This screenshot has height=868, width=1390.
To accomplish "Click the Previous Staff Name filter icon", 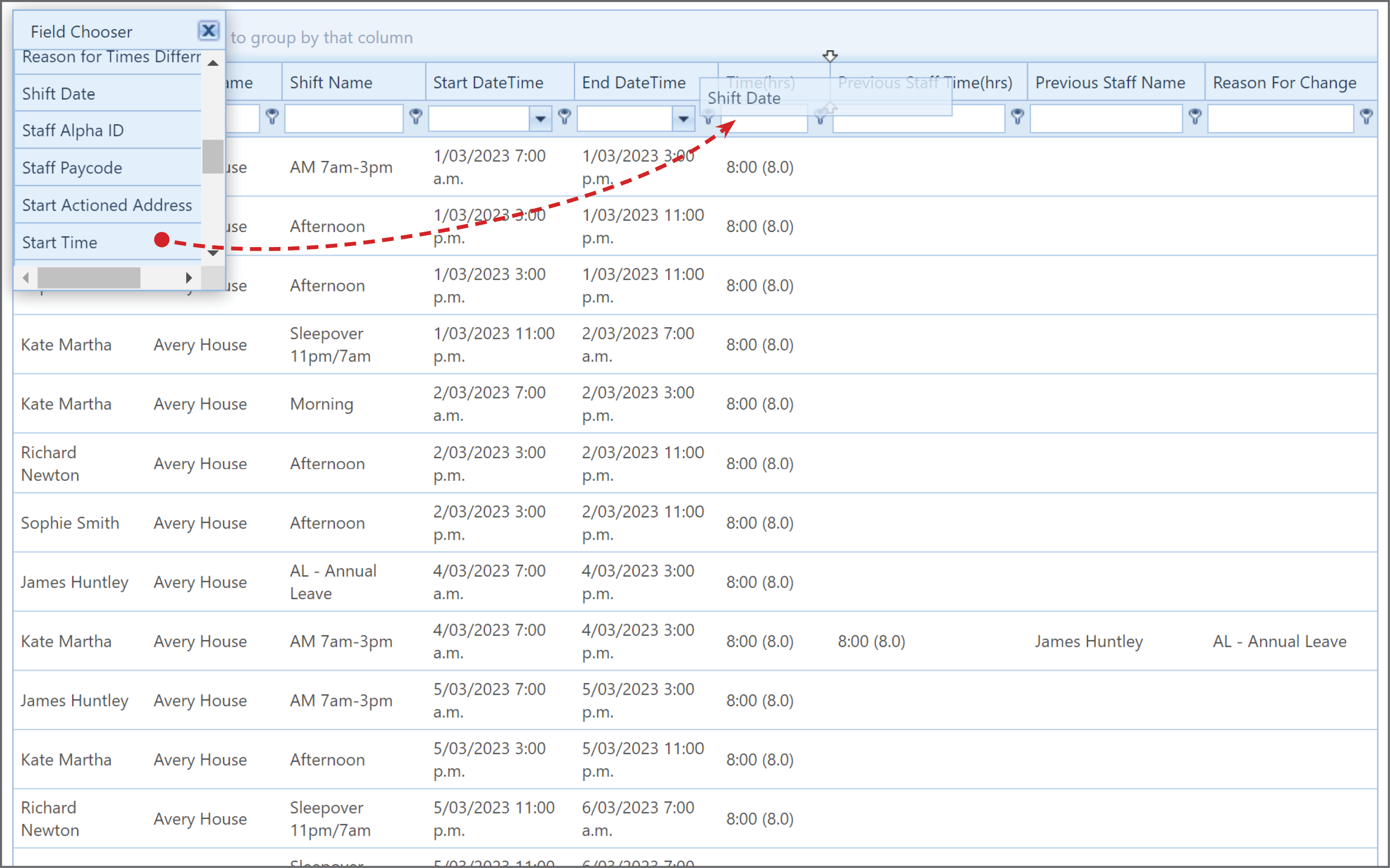I will pyautogui.click(x=1196, y=117).
